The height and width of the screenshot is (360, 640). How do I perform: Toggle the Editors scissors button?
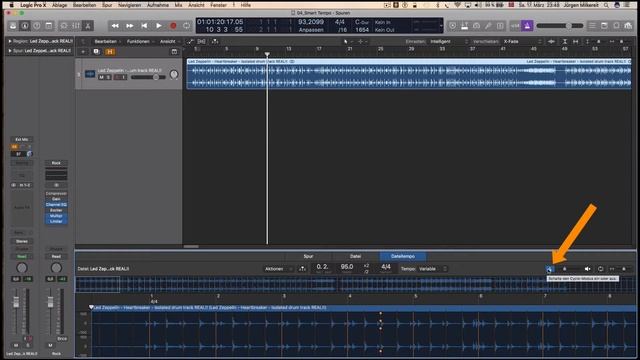(x=88, y=26)
